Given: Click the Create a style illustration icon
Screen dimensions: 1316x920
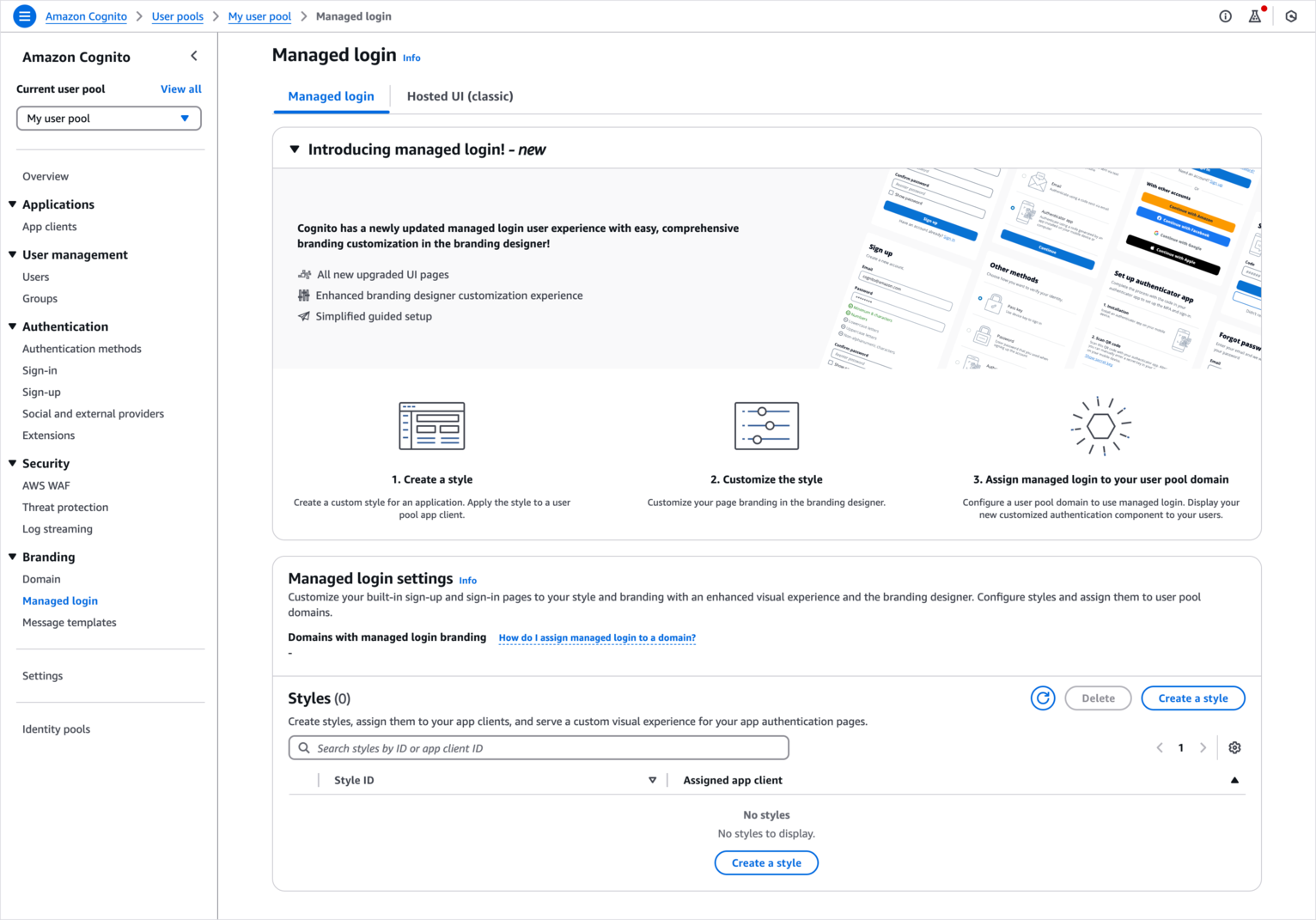Looking at the screenshot, I should click(x=432, y=426).
